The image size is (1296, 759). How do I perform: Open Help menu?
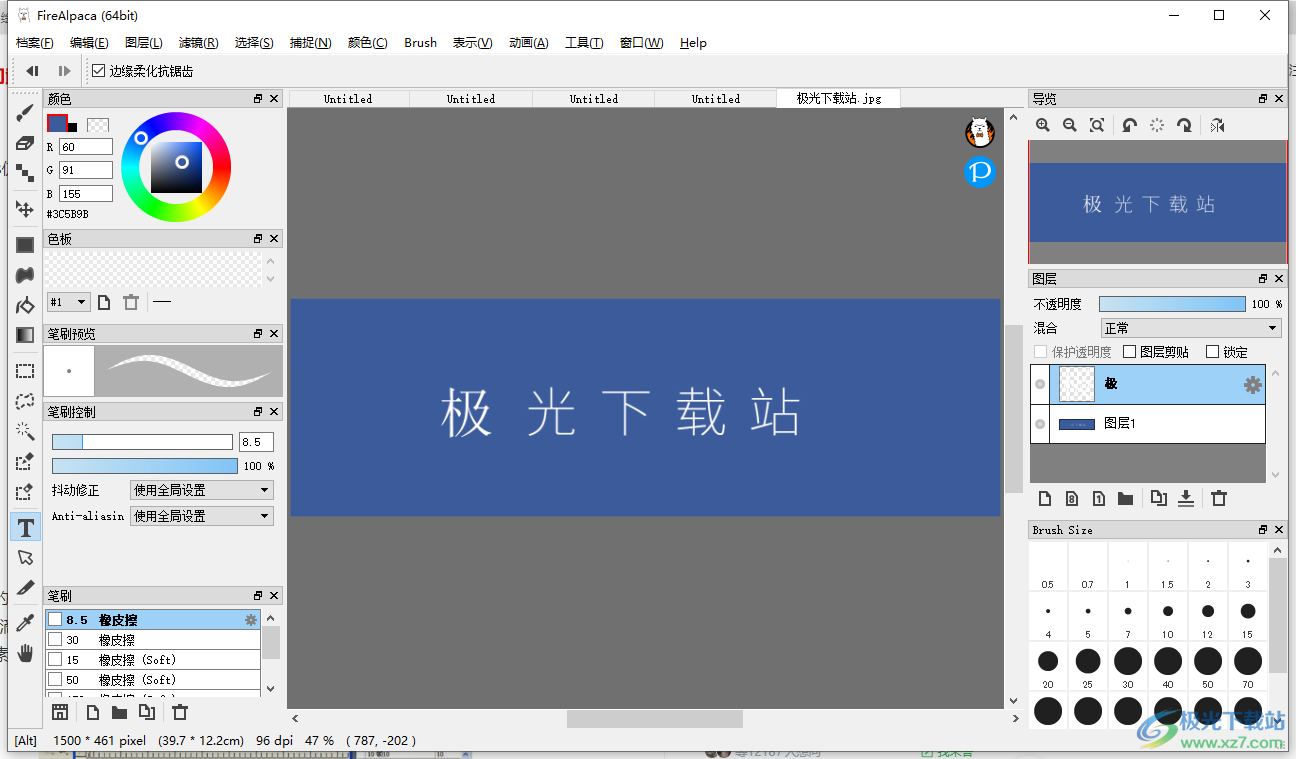(x=693, y=43)
